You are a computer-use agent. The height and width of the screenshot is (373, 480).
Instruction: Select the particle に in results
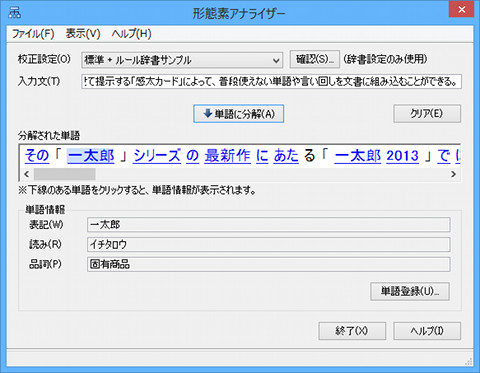[x=262, y=156]
